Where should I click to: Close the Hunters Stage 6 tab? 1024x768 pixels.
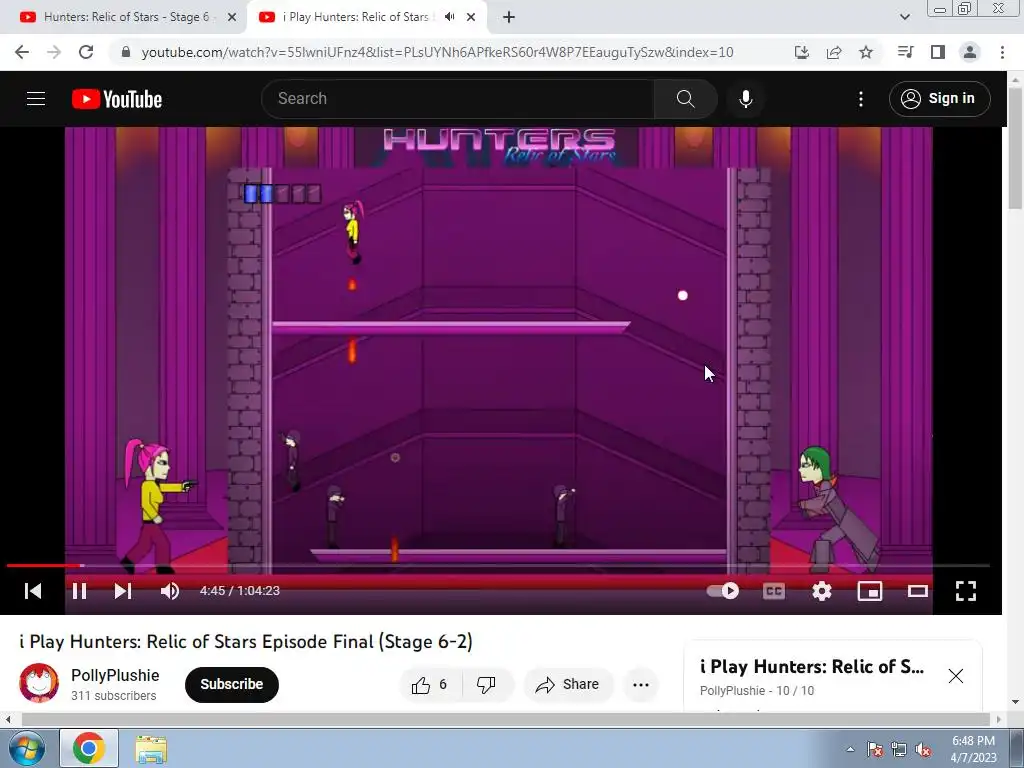point(231,18)
